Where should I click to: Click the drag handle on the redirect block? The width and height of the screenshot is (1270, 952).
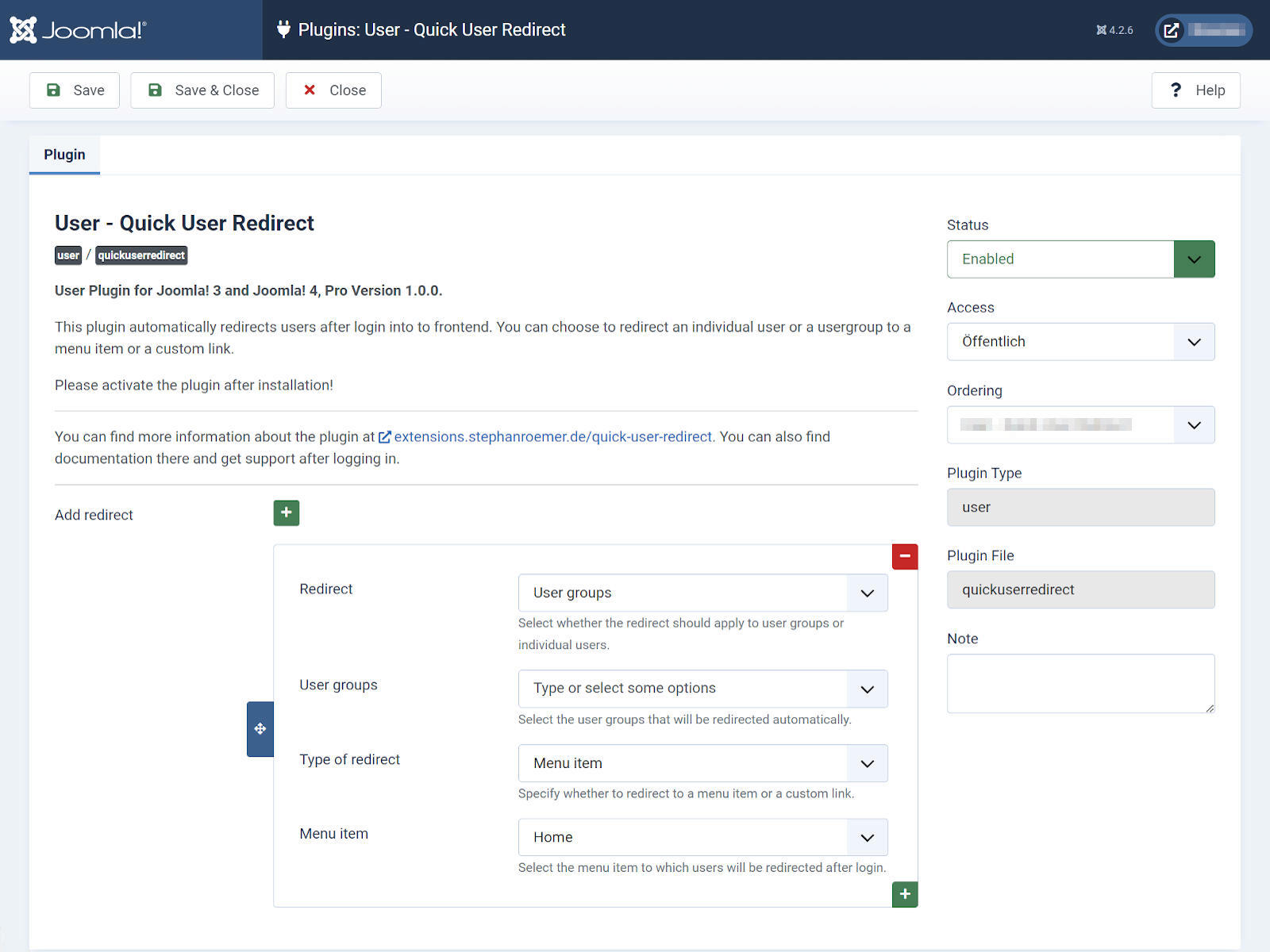point(260,728)
